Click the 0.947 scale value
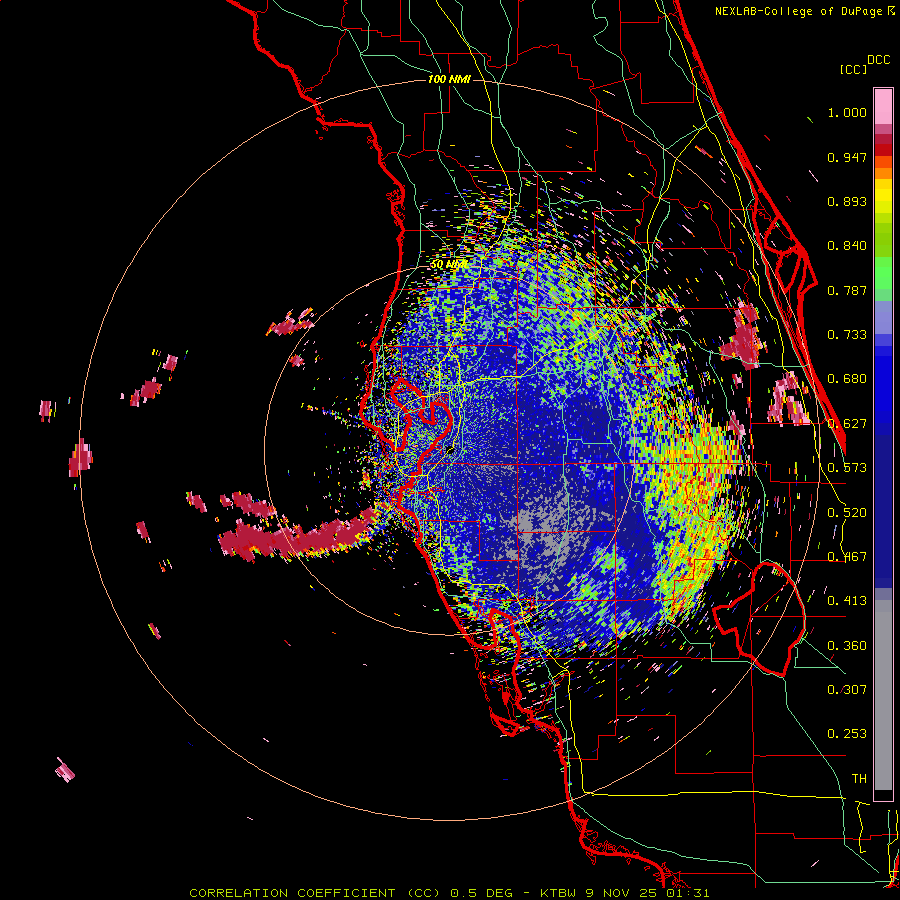 pyautogui.click(x=847, y=157)
